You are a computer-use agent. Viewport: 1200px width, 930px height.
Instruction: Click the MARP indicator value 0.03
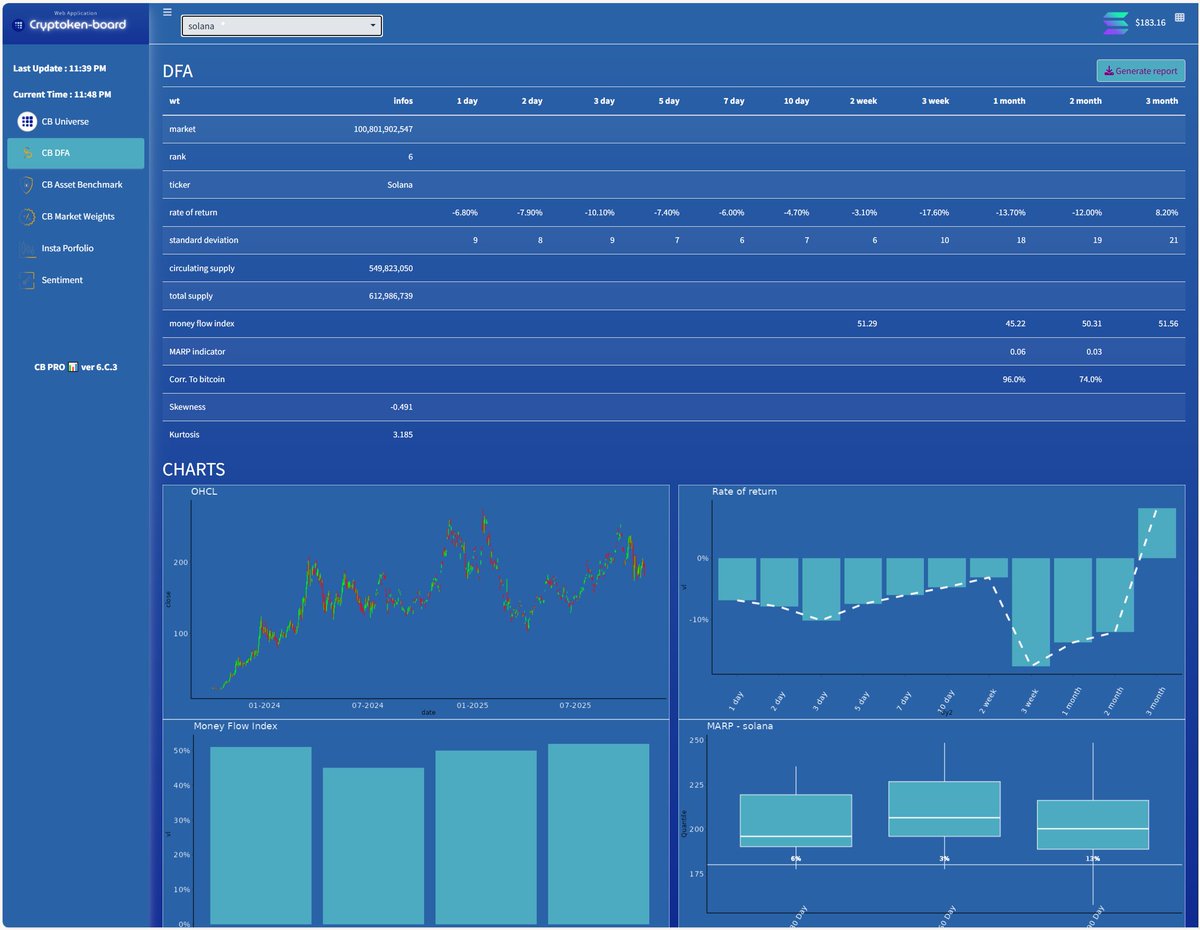pos(1094,352)
